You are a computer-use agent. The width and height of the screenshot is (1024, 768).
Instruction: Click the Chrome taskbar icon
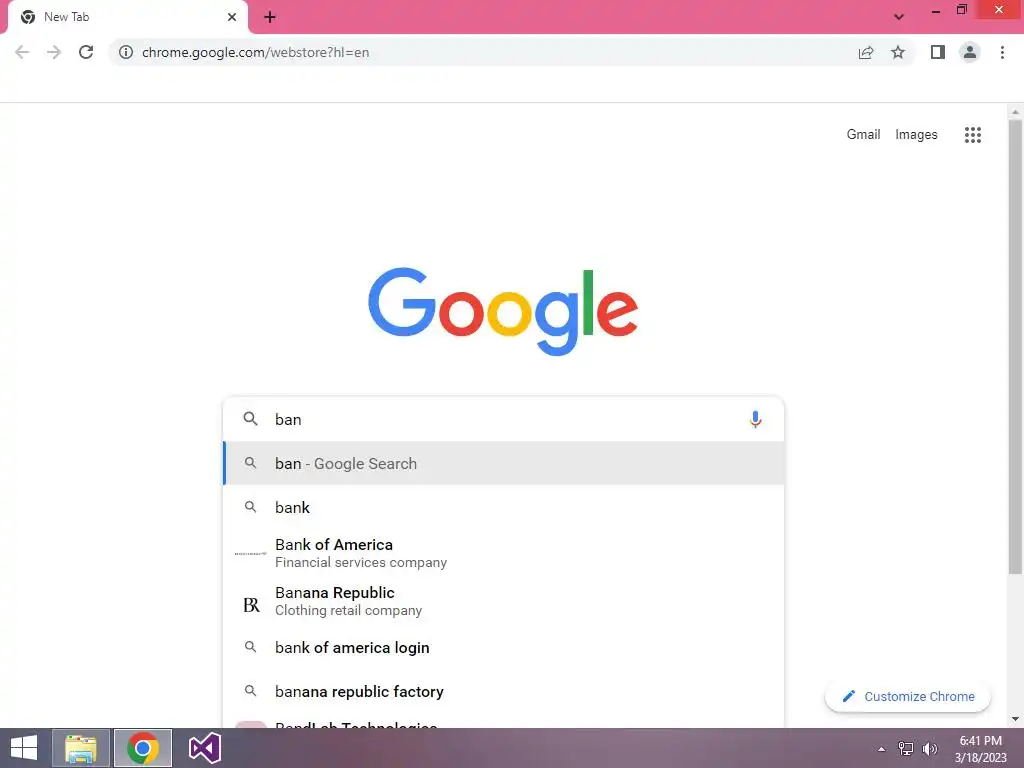click(x=143, y=748)
